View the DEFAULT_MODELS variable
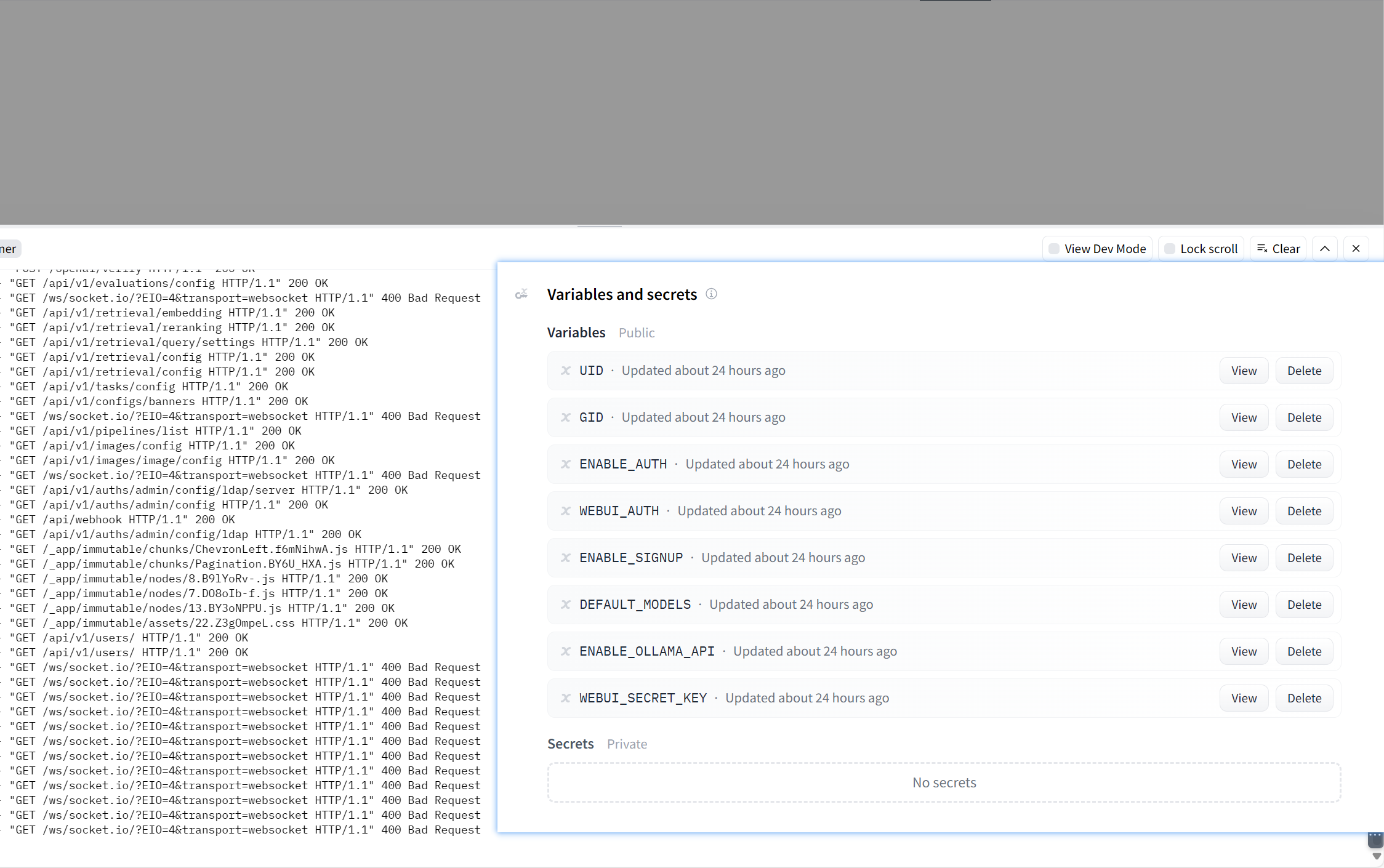The height and width of the screenshot is (868, 1384). tap(1244, 605)
